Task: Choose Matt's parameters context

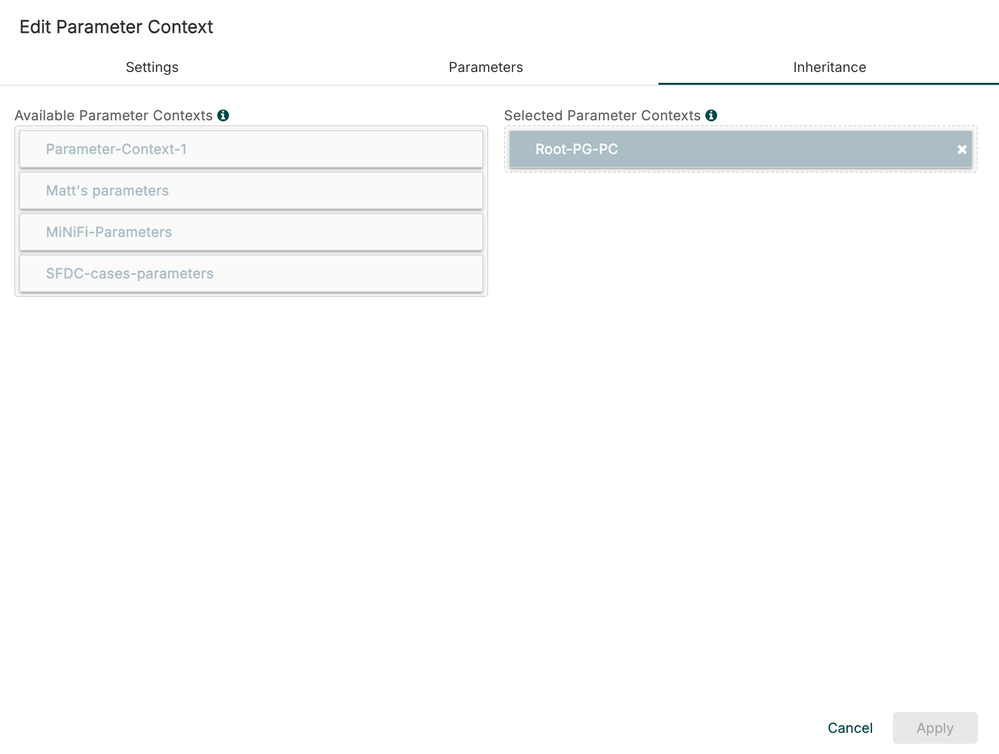Action: click(x=251, y=191)
